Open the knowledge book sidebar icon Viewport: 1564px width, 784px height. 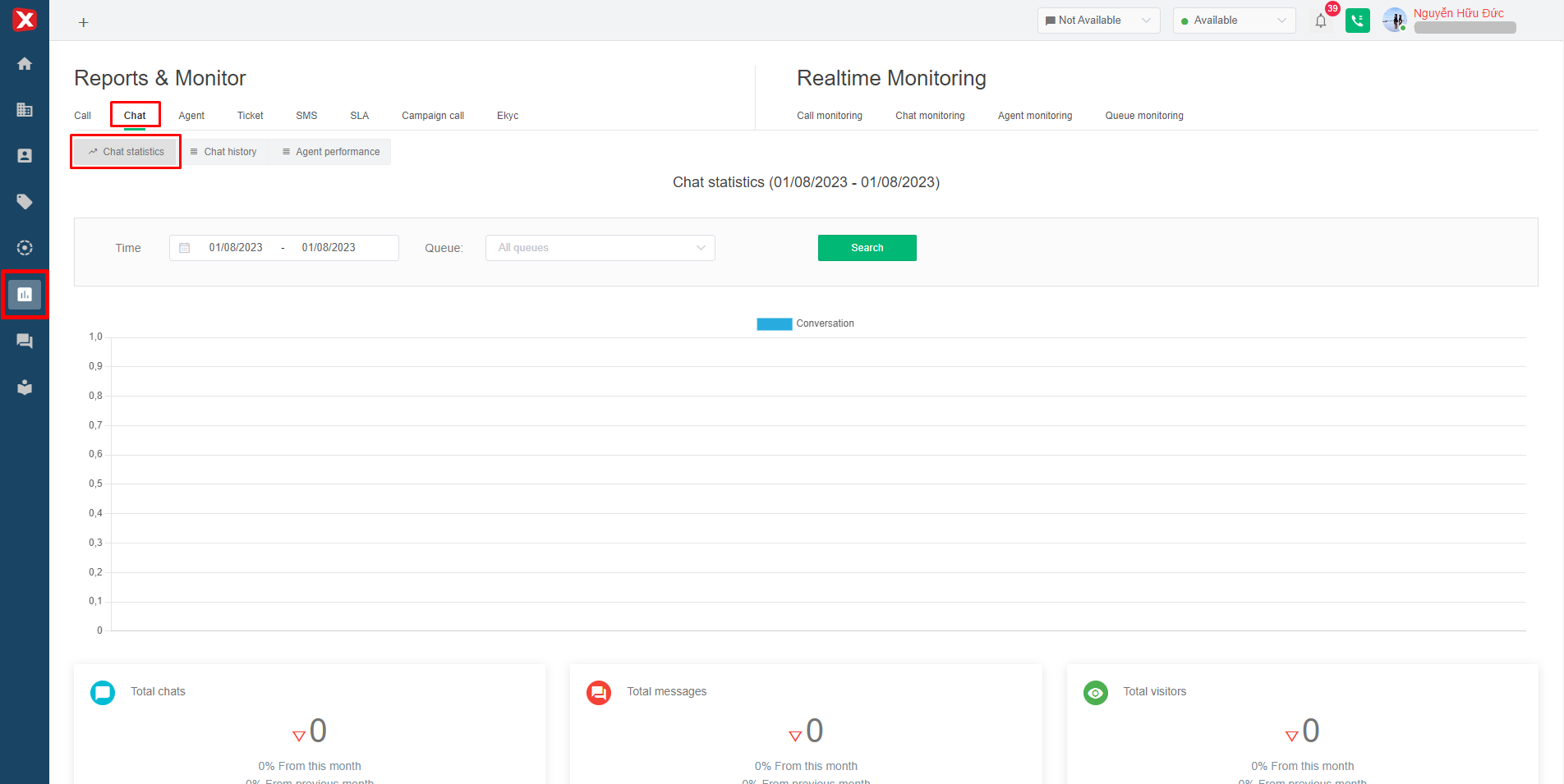[x=25, y=387]
